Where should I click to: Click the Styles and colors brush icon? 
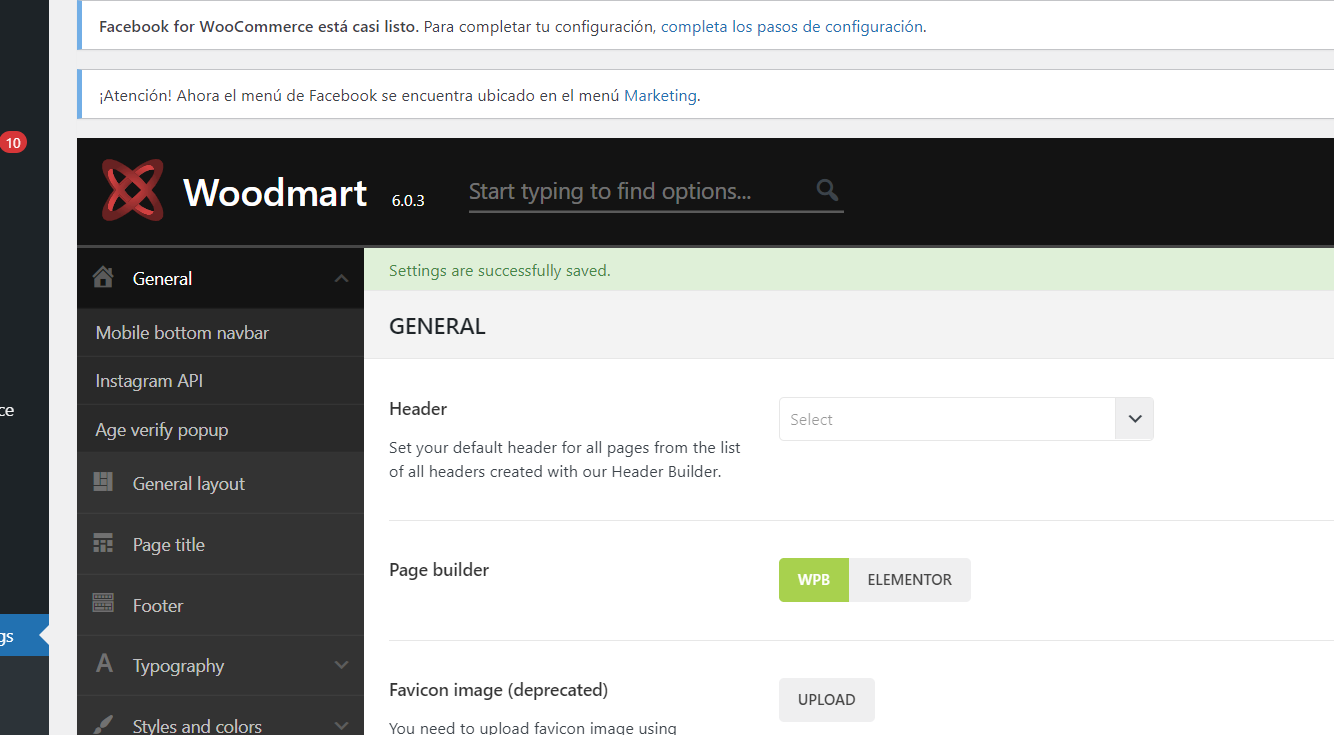tap(103, 724)
